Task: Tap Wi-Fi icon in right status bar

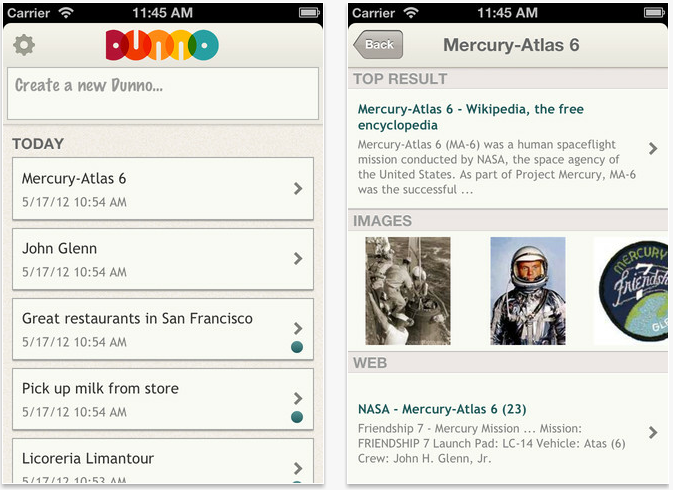Action: (411, 13)
